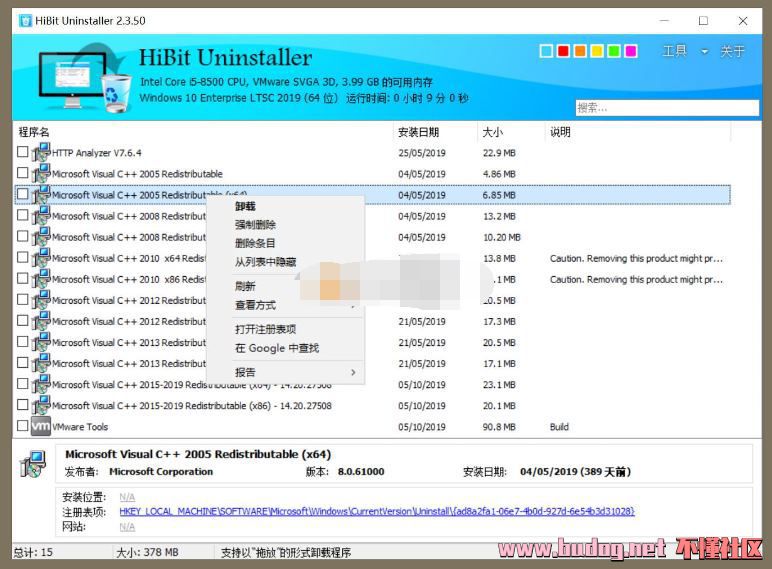Click the Visual C++ 2008 13.2 MB row icon

41,216
